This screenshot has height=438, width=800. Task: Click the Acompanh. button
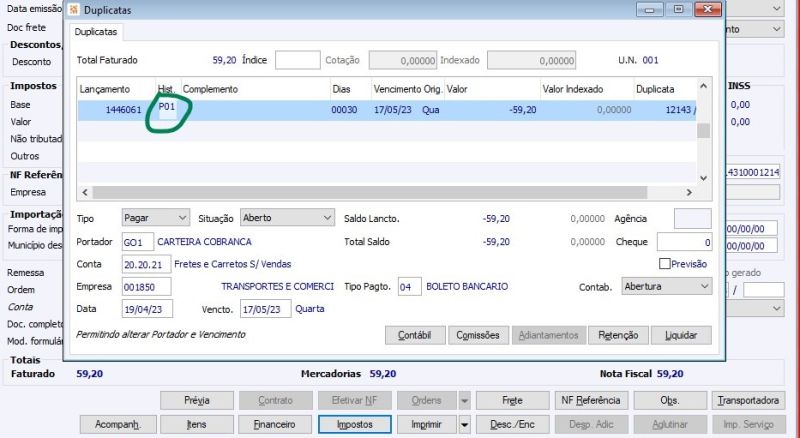(x=118, y=424)
